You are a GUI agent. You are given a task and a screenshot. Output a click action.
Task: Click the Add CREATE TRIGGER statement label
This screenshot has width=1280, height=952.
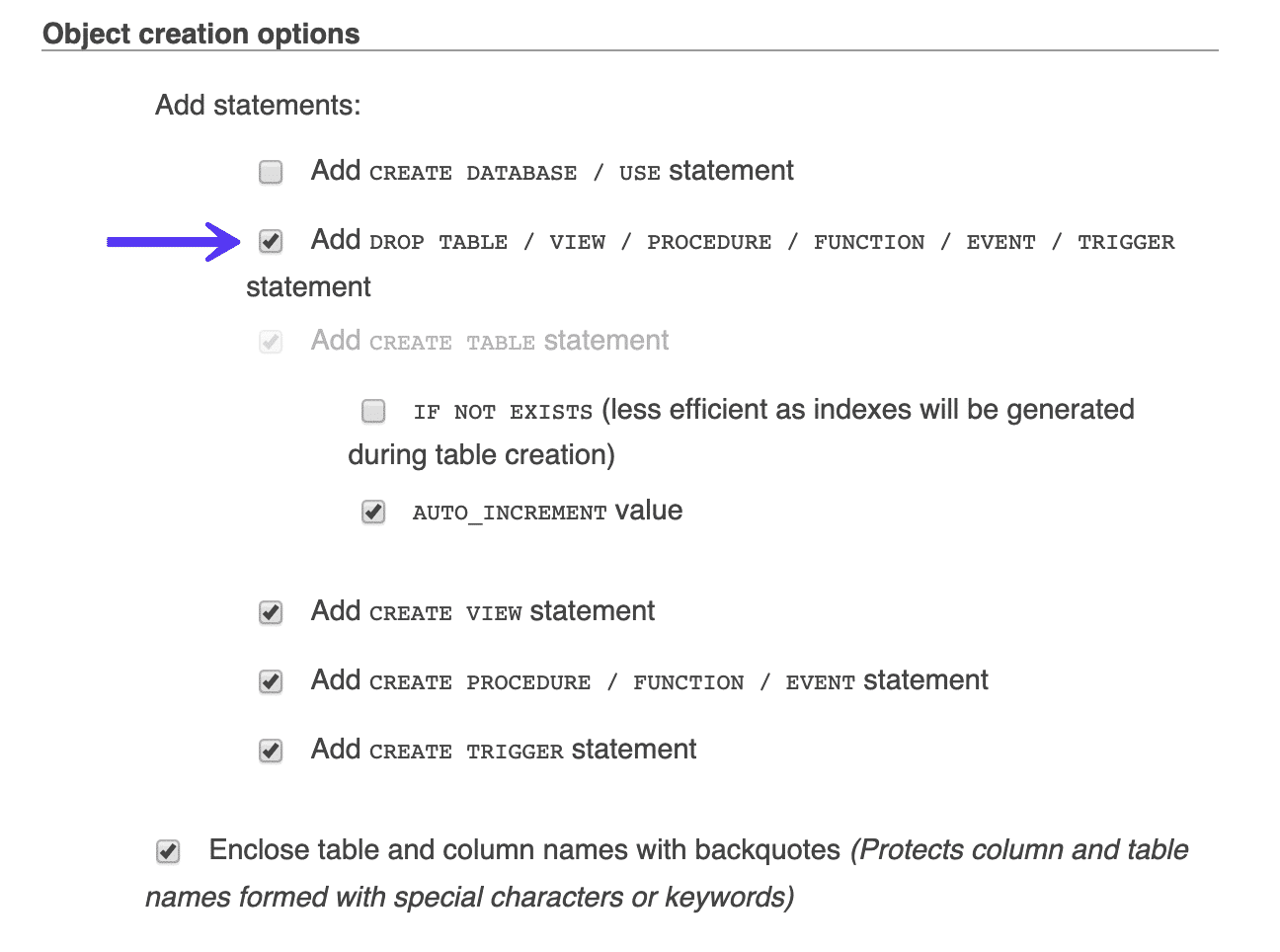point(504,749)
